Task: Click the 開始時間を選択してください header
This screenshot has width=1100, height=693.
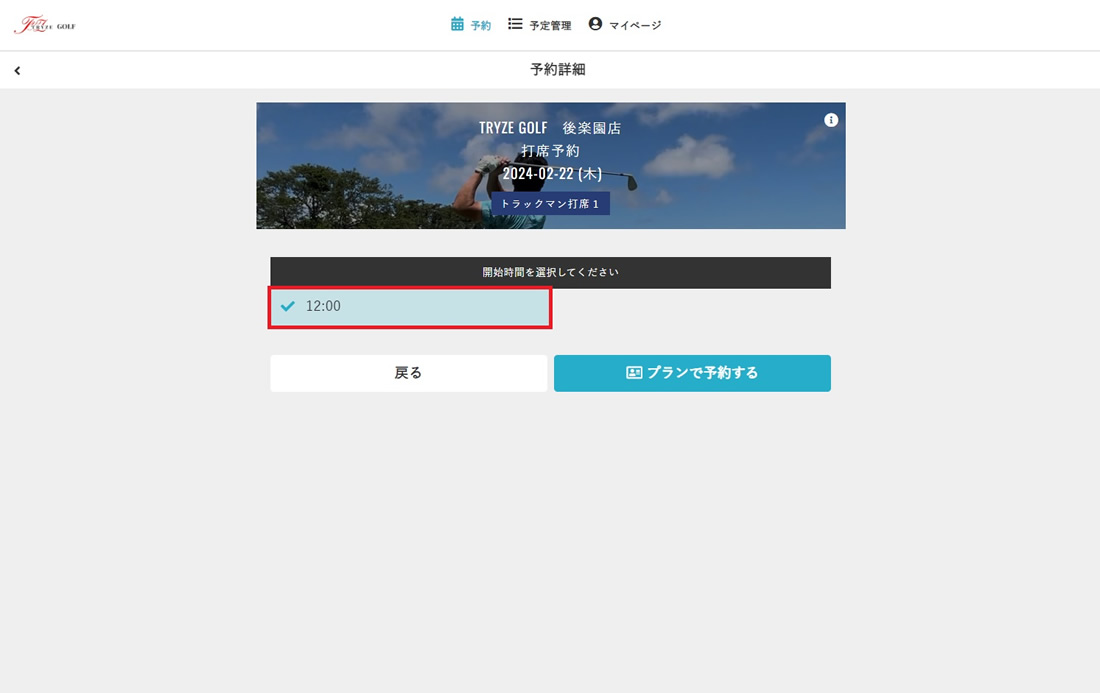Action: coord(551,272)
